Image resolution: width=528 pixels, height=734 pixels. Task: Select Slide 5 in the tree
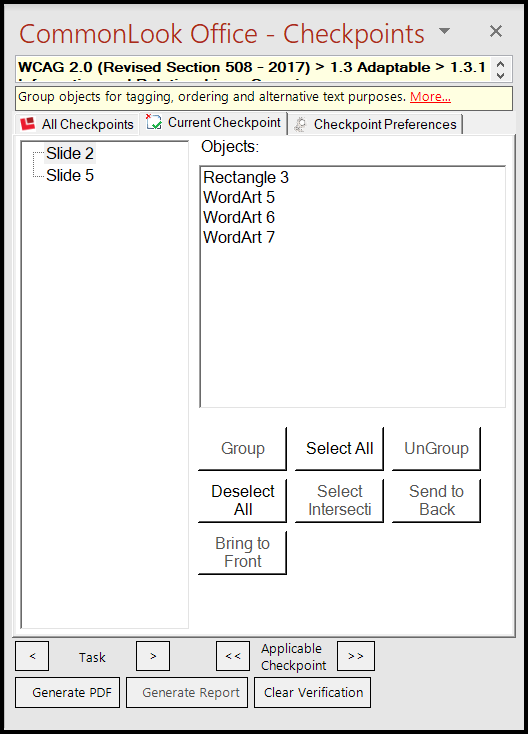click(x=70, y=175)
